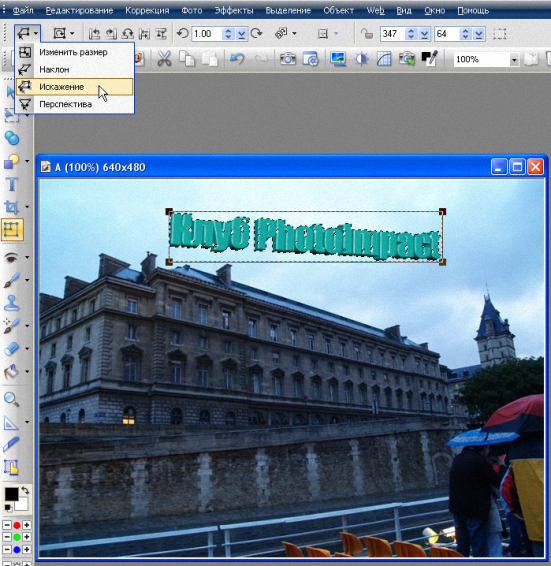Select the Text tool
This screenshot has width=551, height=566.
(x=12, y=184)
